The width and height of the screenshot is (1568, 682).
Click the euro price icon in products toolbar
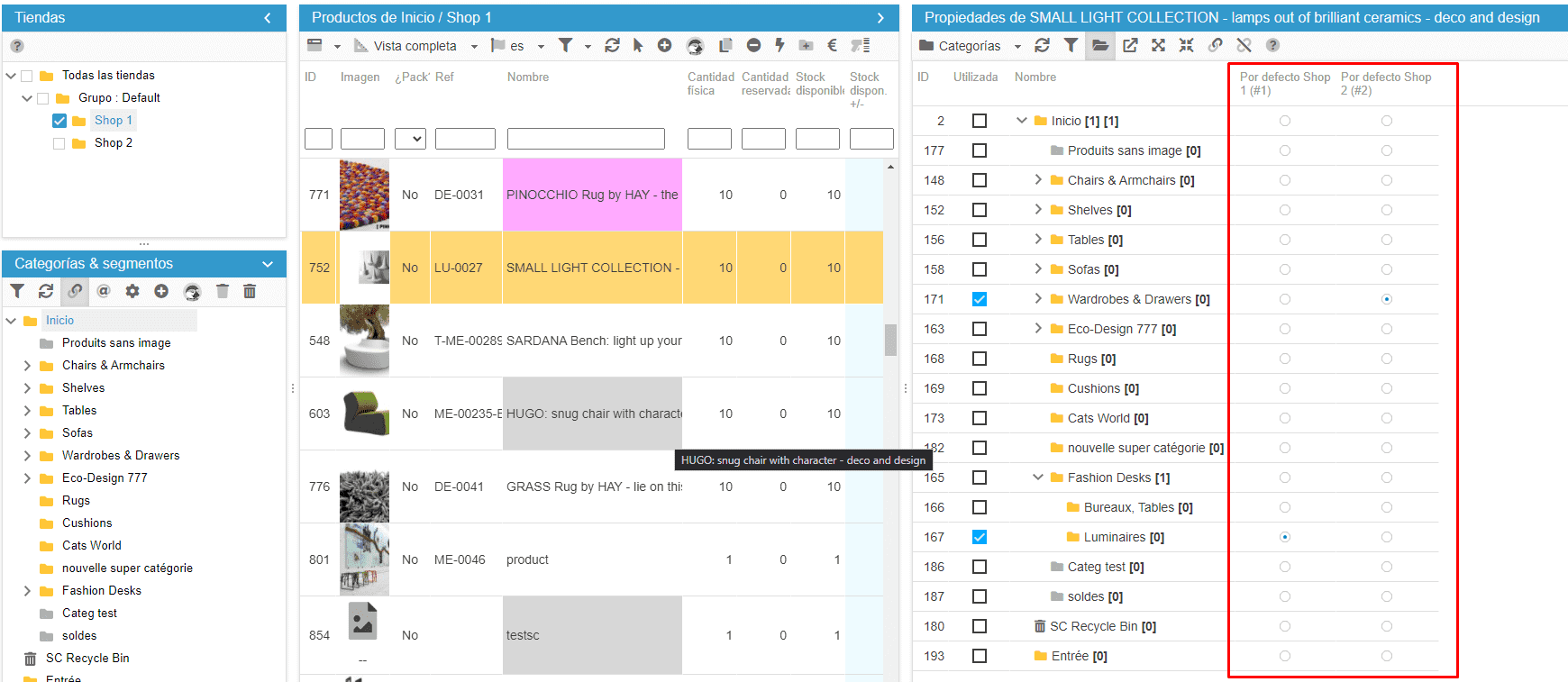pos(832,45)
